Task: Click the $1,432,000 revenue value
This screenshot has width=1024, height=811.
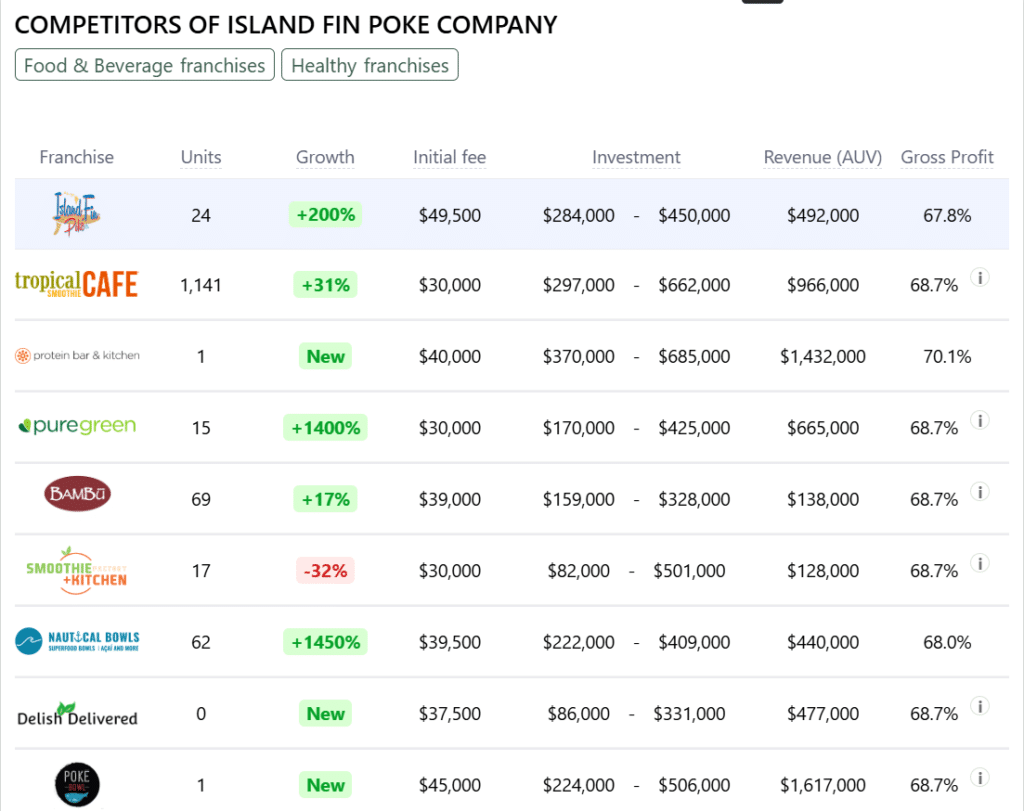Action: (x=823, y=357)
